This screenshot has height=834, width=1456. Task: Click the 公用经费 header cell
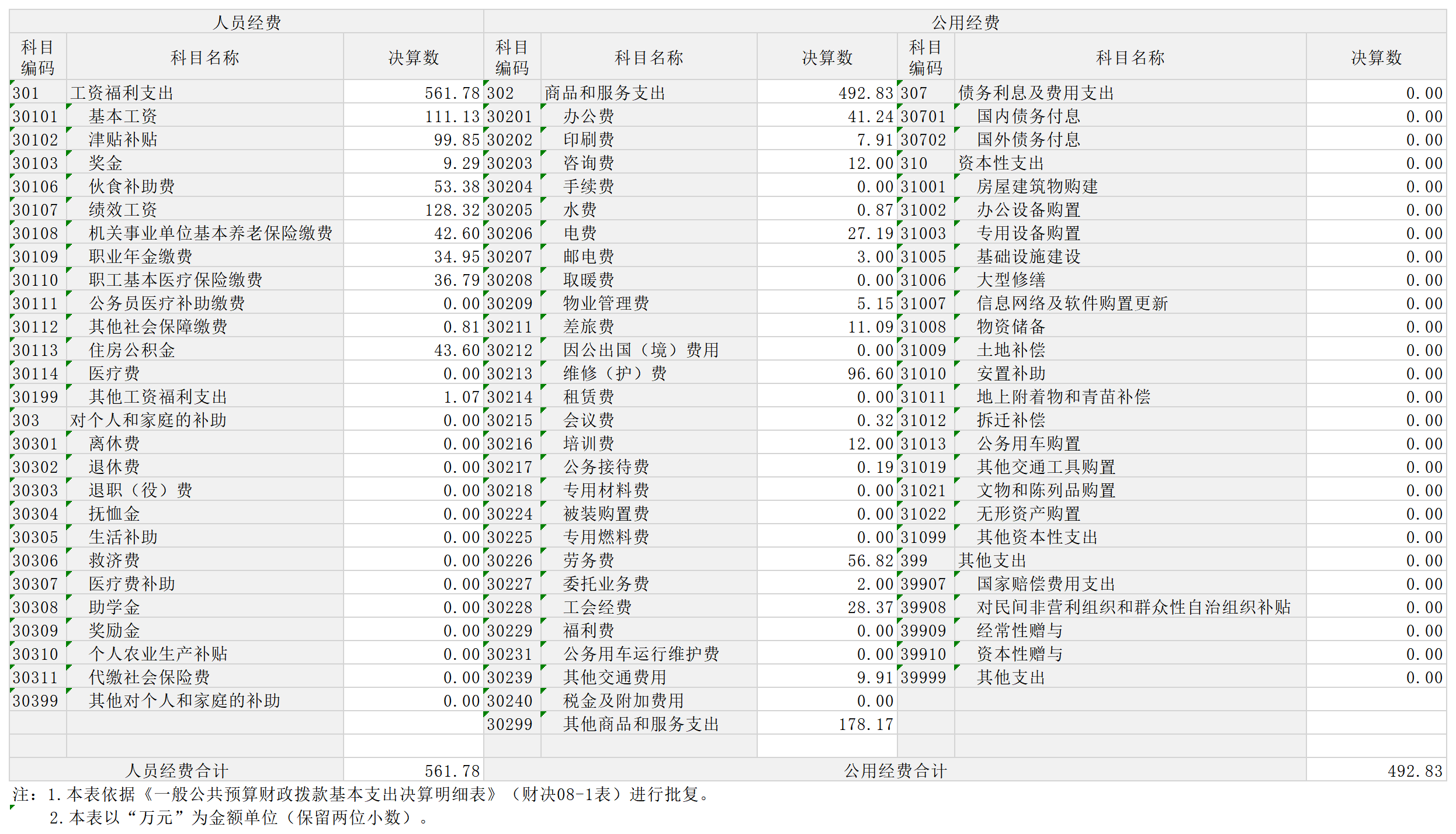click(x=965, y=22)
